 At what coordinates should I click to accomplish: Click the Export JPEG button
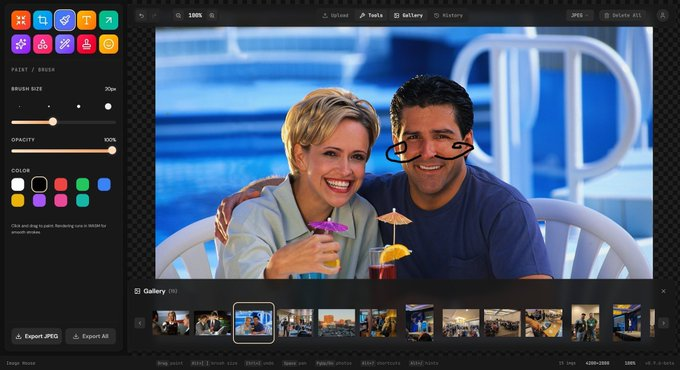coord(37,336)
